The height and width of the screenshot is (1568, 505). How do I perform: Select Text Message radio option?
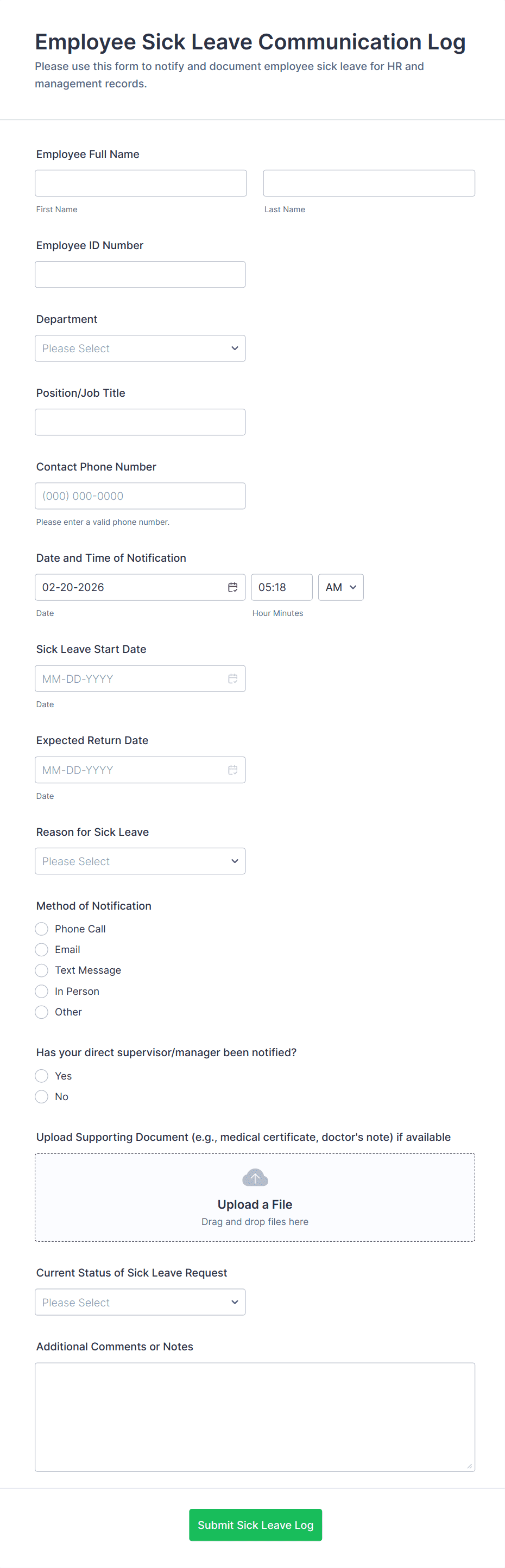(x=41, y=970)
